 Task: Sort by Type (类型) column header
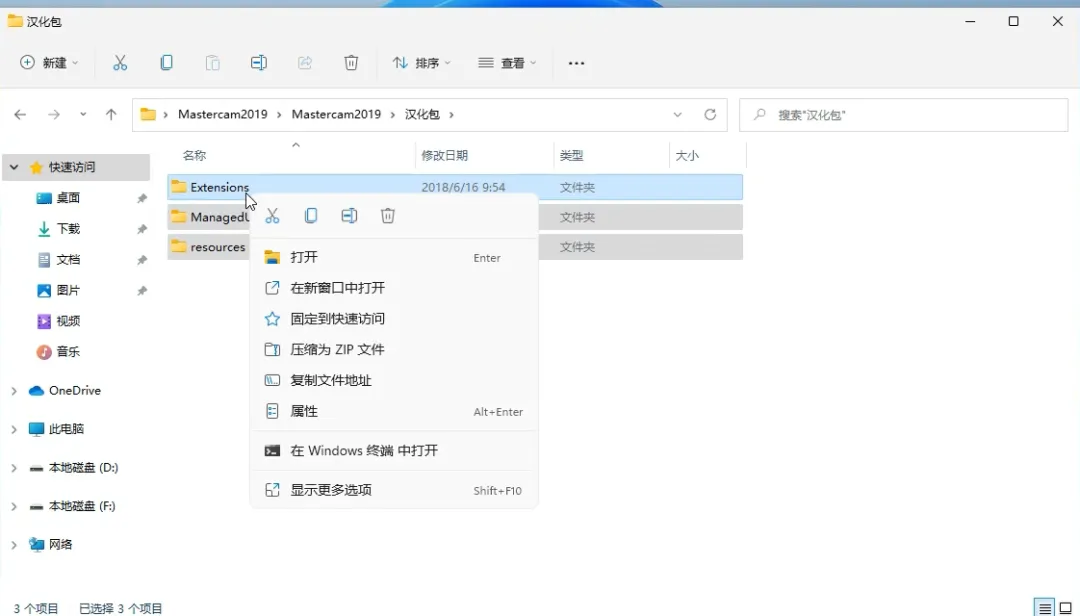click(572, 156)
